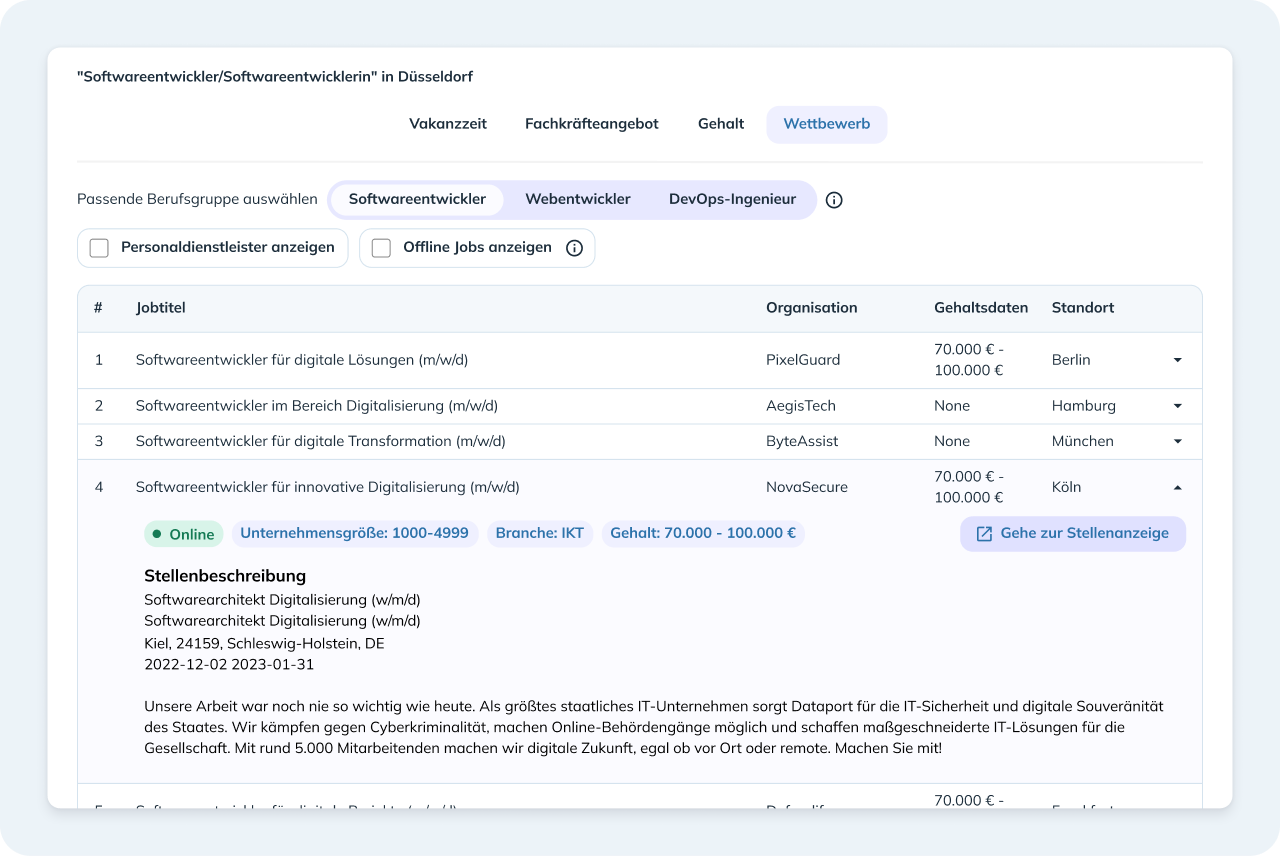Choose DevOps-Ingenieur job group

733,199
